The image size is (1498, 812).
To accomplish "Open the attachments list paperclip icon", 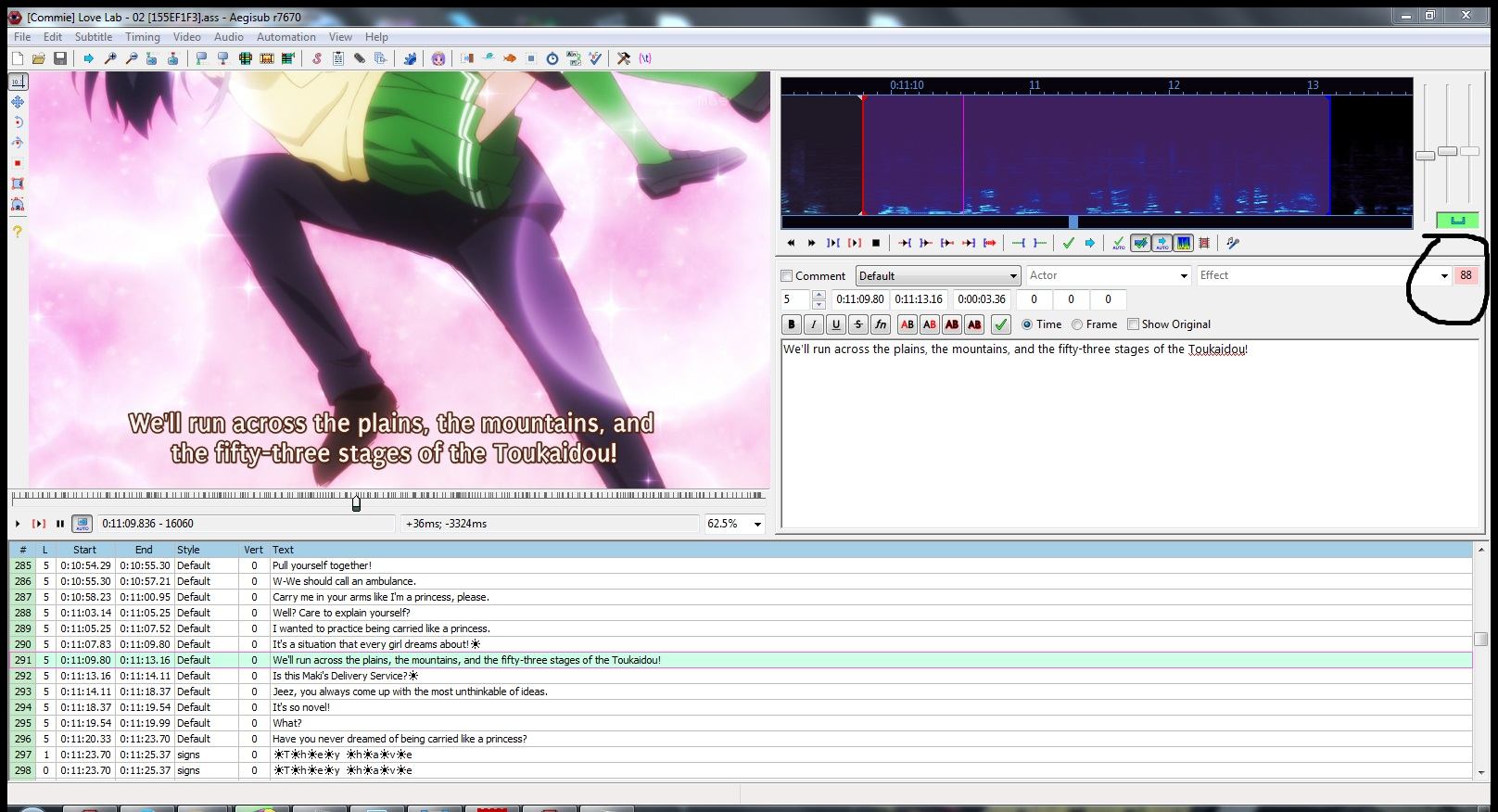I will pyautogui.click(x=360, y=58).
